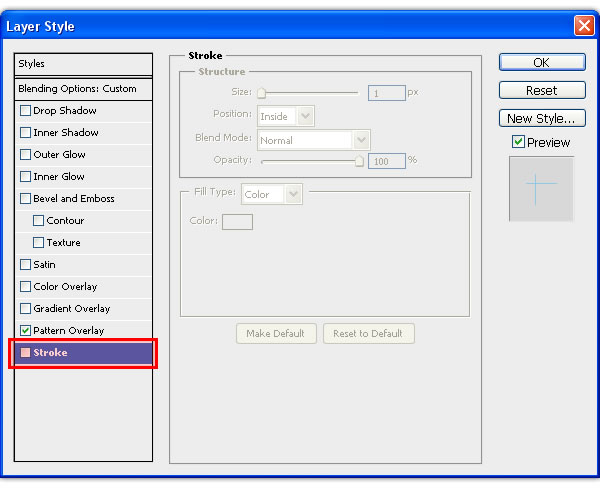600x498 pixels.
Task: Open the Styles section
Action: click(x=83, y=64)
